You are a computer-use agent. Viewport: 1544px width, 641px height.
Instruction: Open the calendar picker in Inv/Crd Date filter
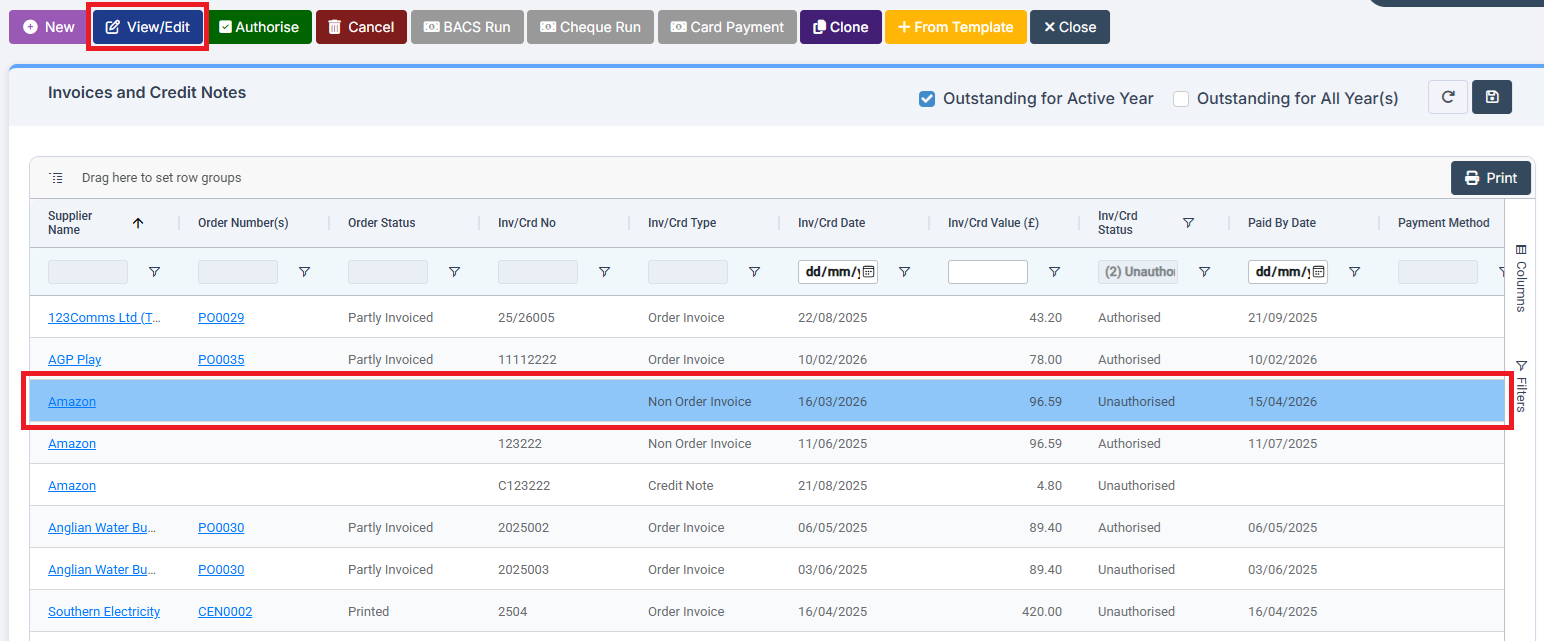click(x=868, y=272)
